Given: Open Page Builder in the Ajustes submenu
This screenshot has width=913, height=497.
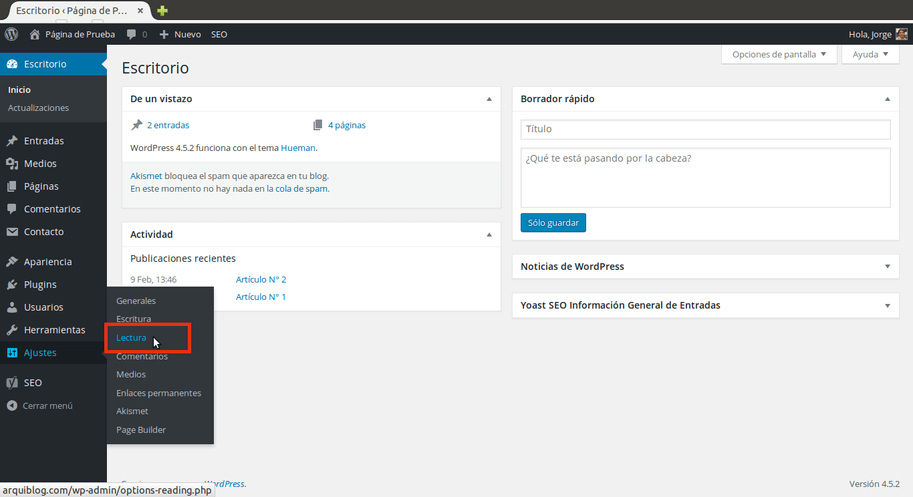Looking at the screenshot, I should pos(141,429).
